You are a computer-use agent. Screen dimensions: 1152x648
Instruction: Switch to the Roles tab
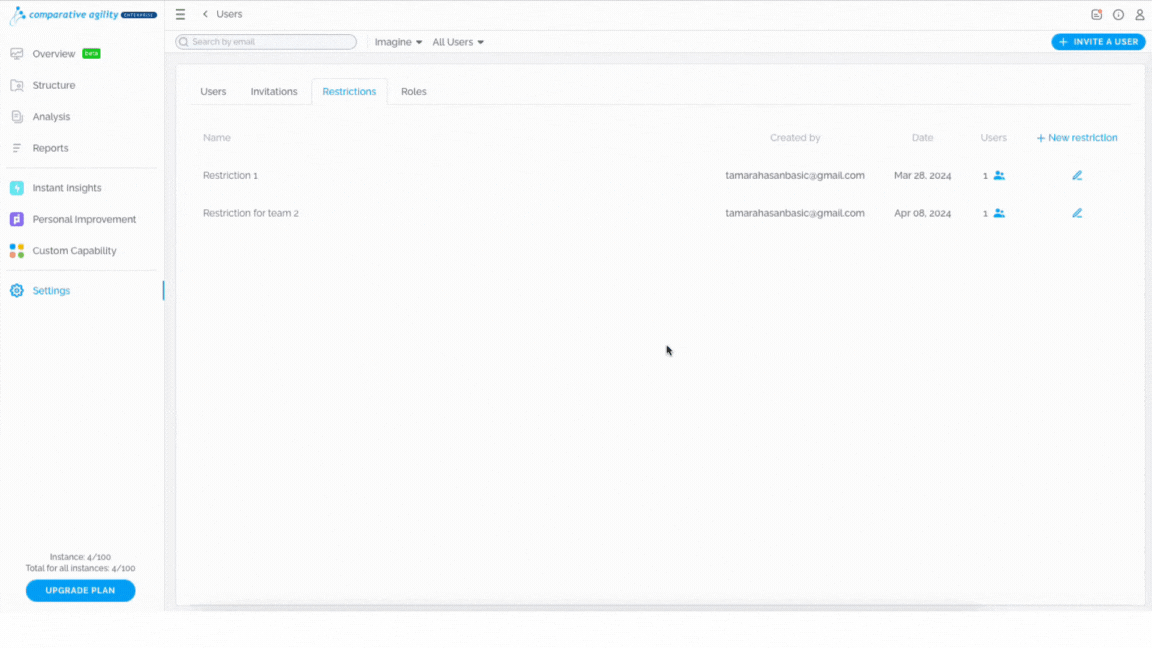pyautogui.click(x=414, y=92)
